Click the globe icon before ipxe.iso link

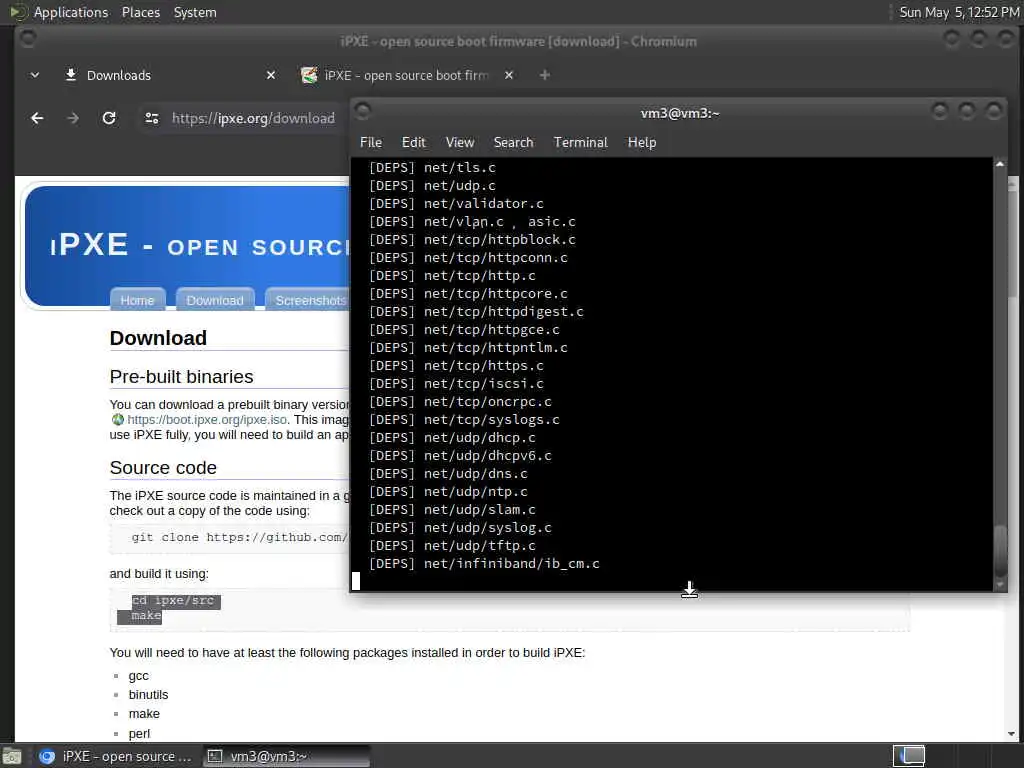[x=118, y=419]
